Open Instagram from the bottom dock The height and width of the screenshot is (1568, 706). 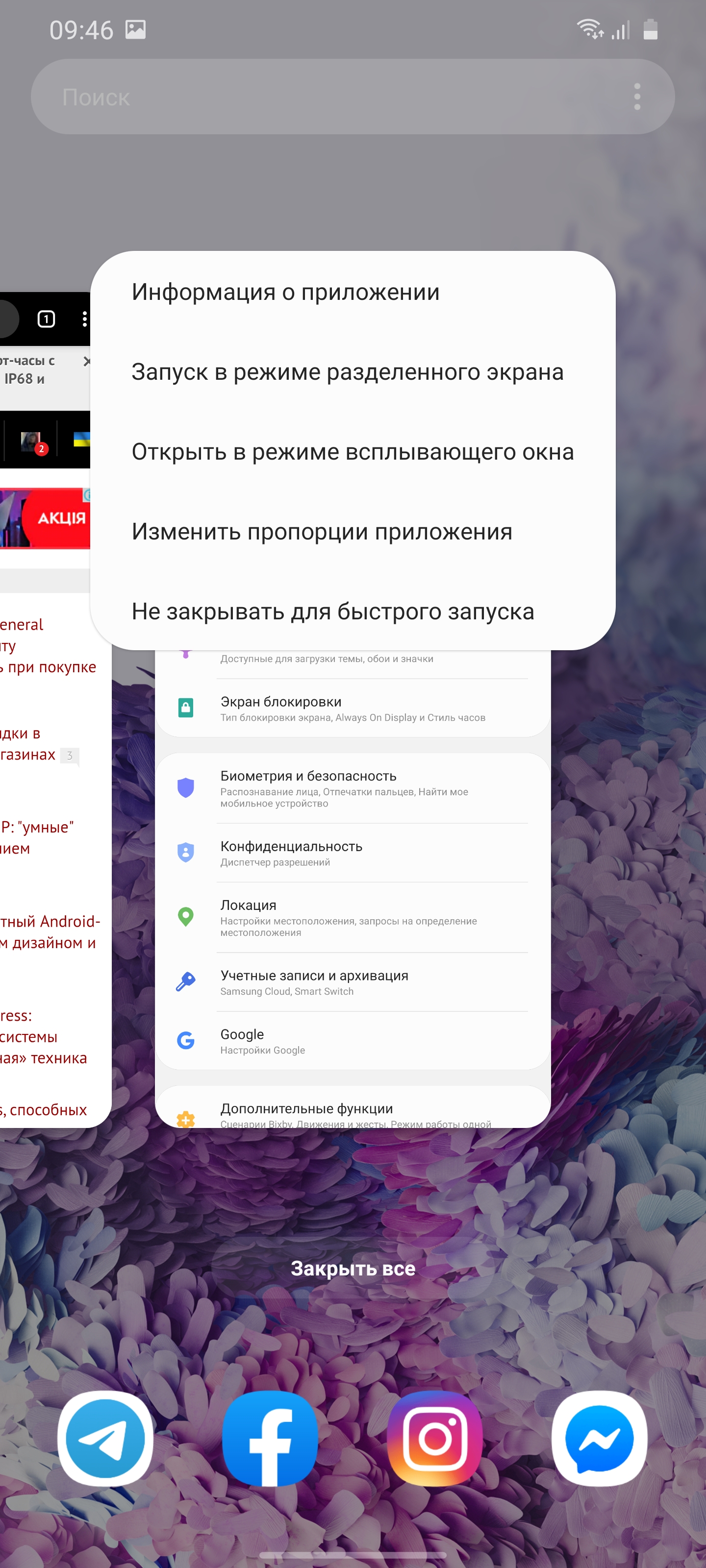pos(435,1438)
